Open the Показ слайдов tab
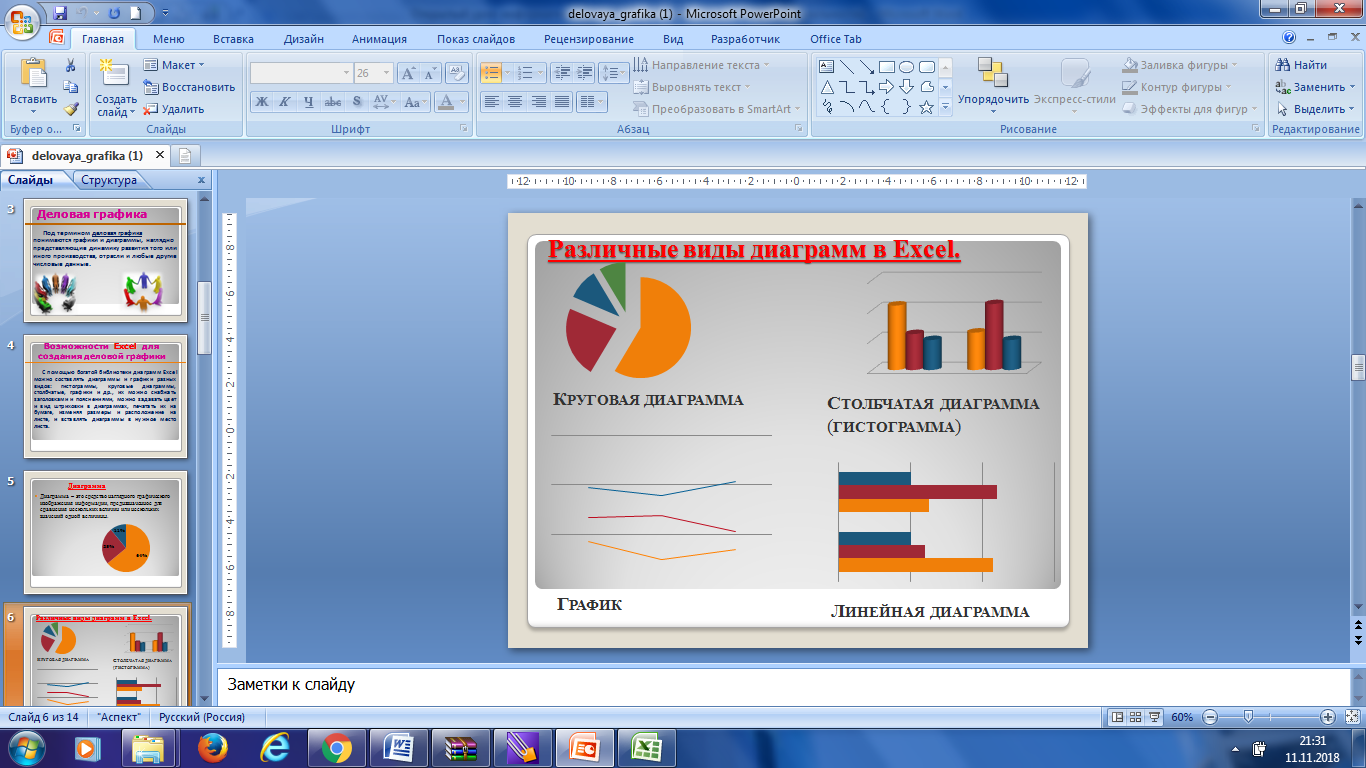 tap(476, 39)
